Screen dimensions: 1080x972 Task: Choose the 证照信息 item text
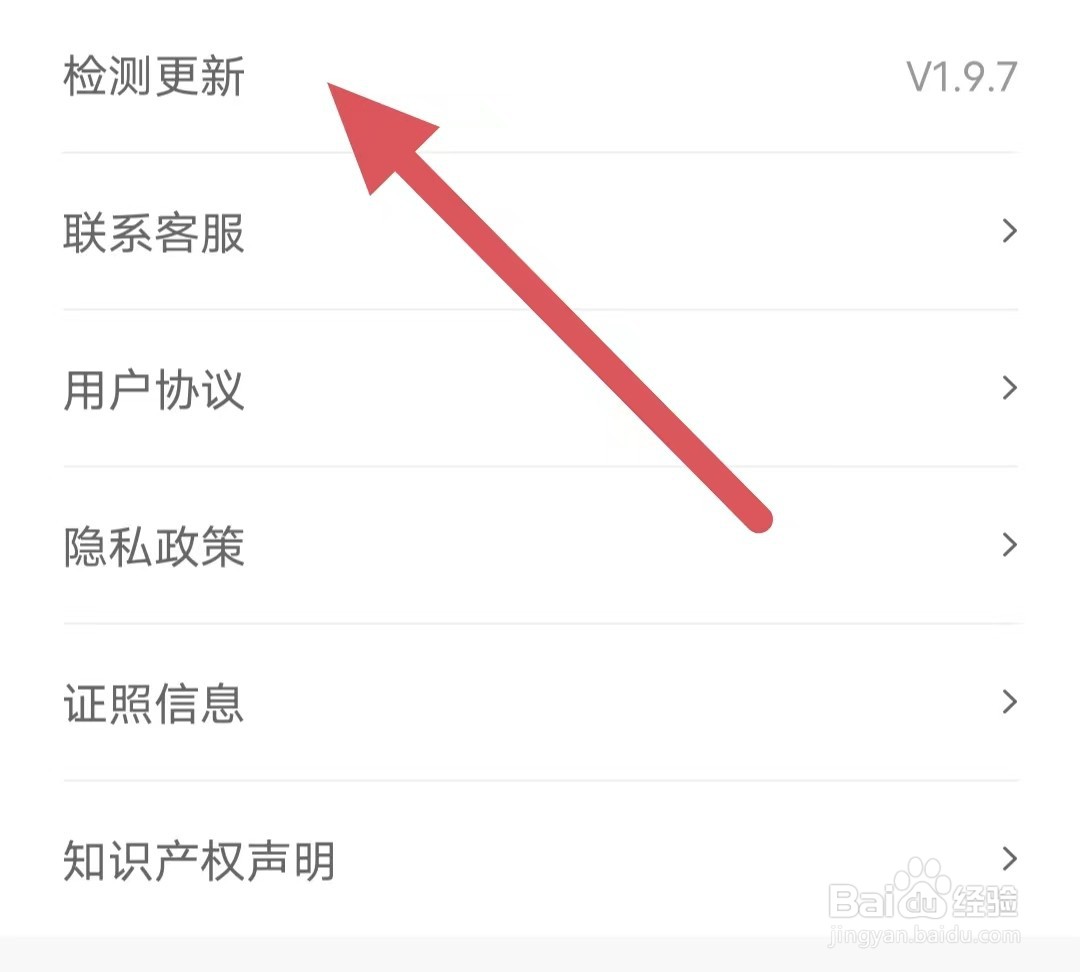tap(154, 703)
